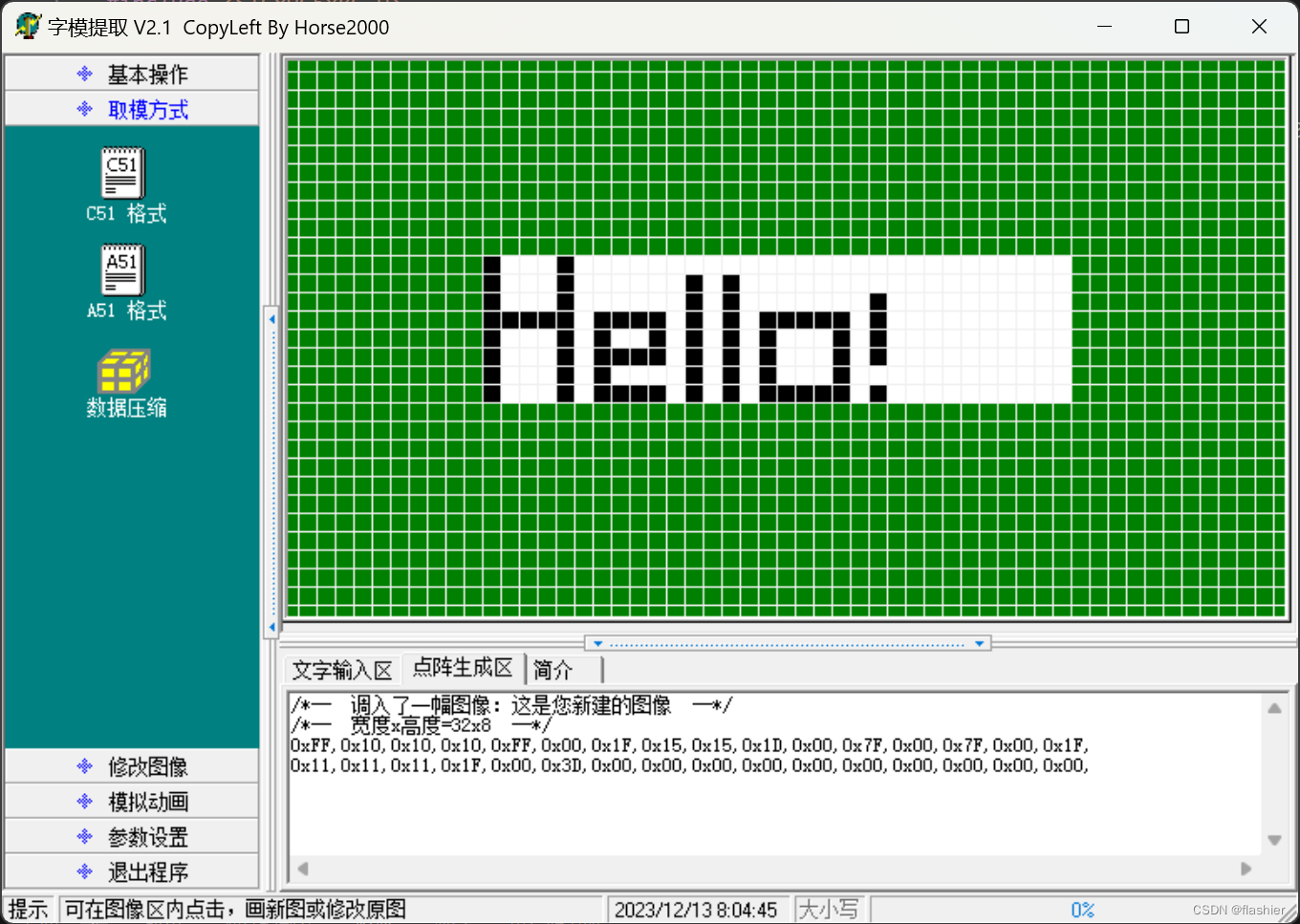Collapse the 取模方式 section
This screenshot has height=924, width=1300.
click(x=132, y=109)
